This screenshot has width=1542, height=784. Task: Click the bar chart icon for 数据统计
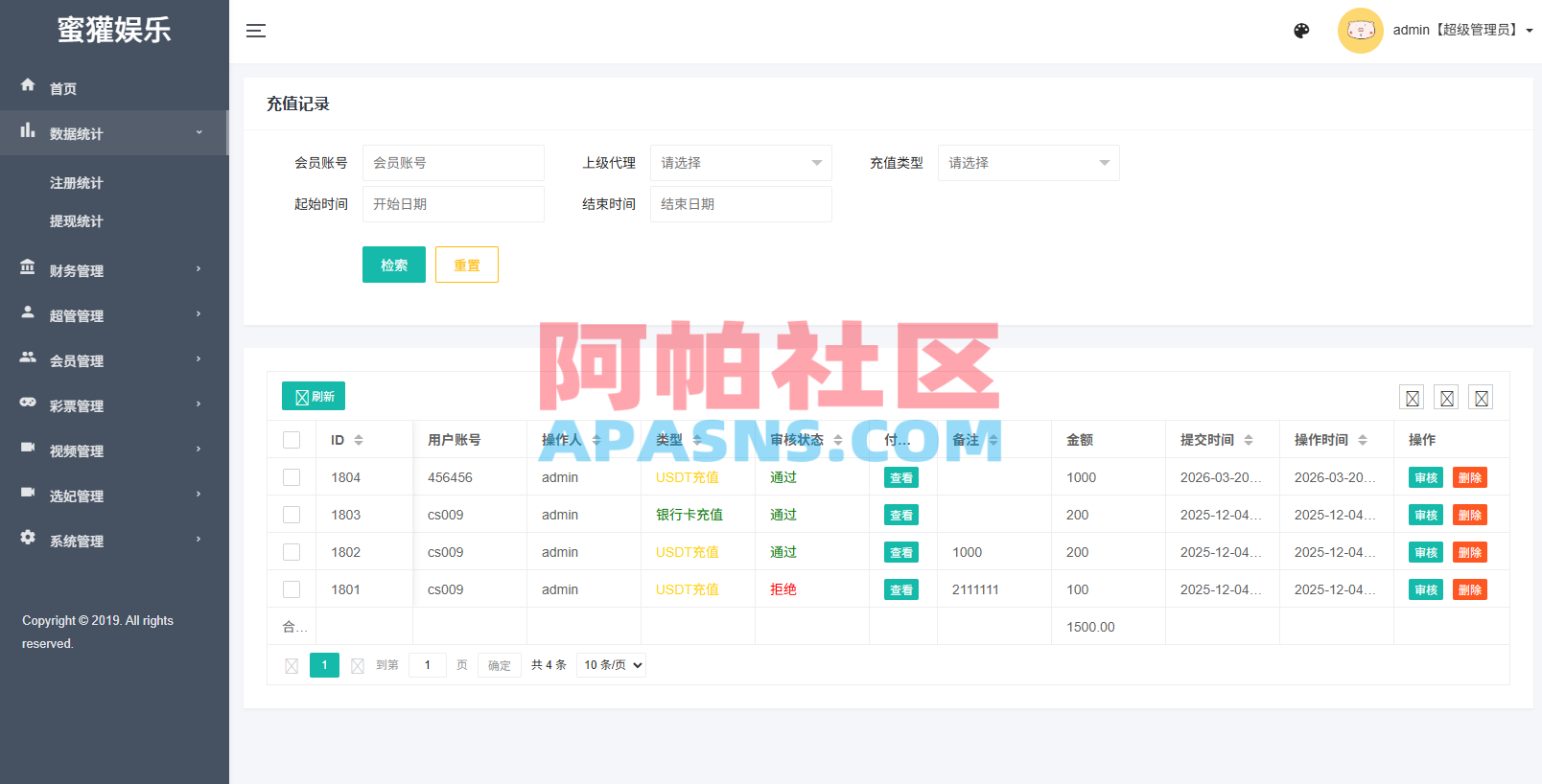28,130
